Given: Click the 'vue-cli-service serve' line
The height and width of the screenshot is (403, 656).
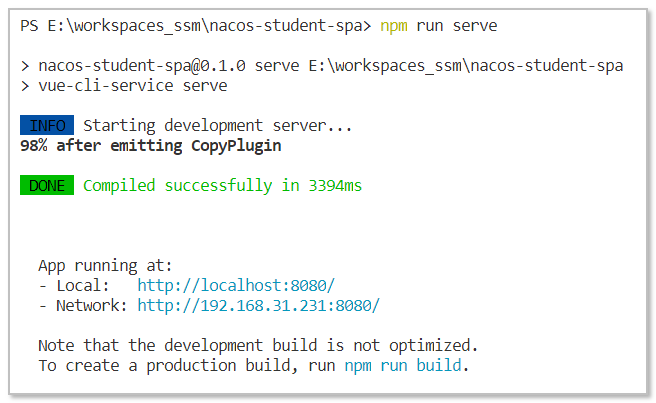Looking at the screenshot, I should pos(124,86).
